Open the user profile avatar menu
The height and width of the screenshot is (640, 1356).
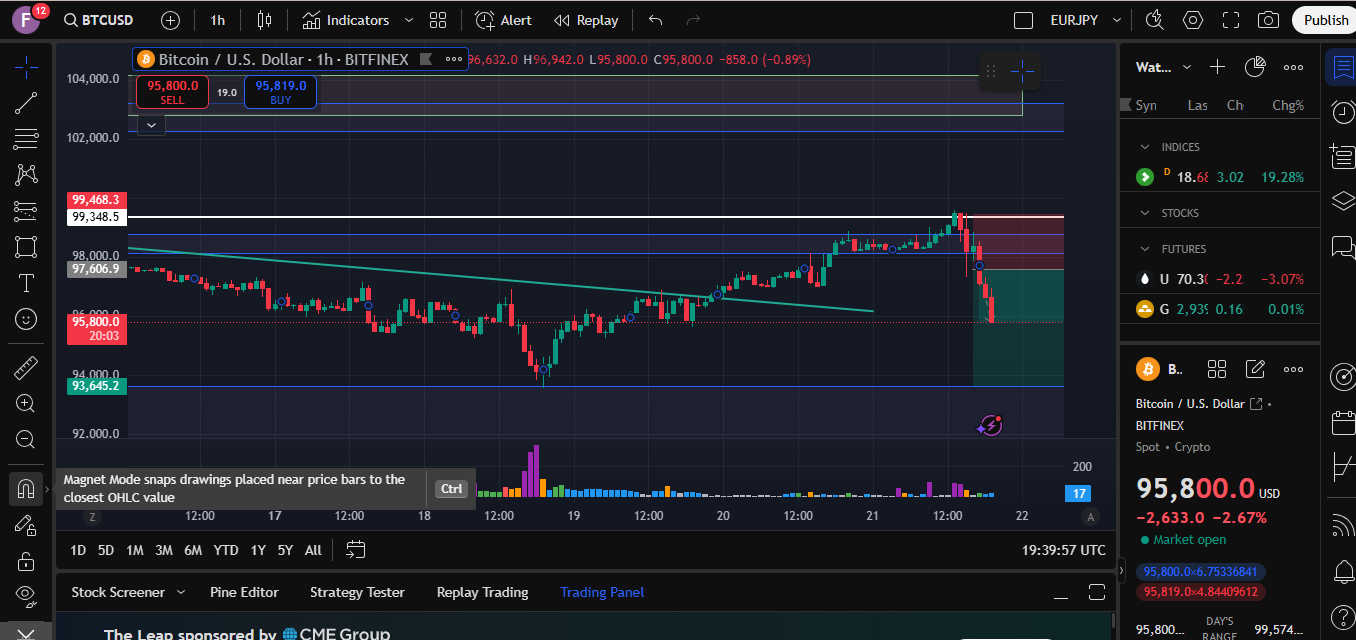pyautogui.click(x=26, y=20)
